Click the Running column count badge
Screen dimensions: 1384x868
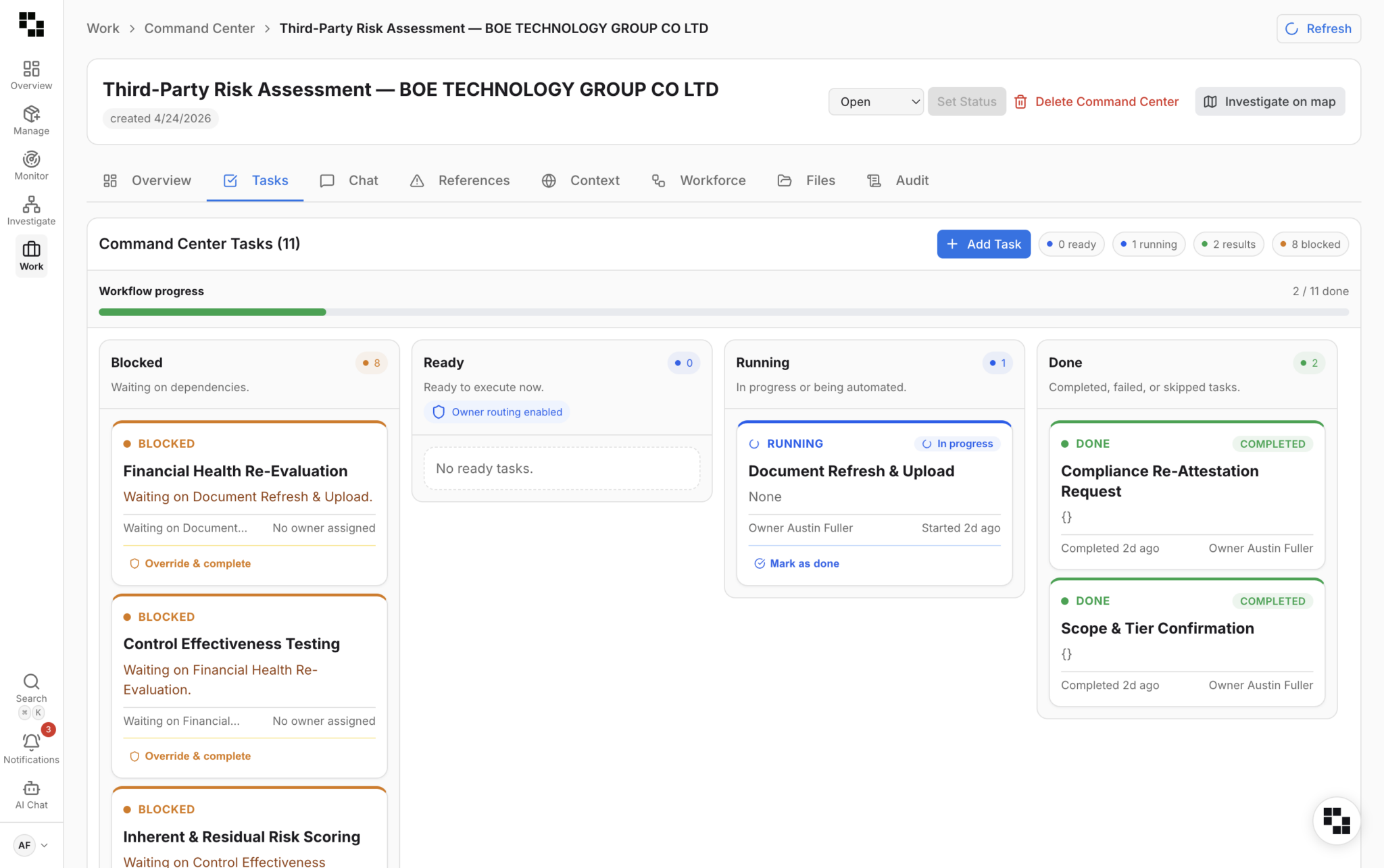tap(997, 363)
